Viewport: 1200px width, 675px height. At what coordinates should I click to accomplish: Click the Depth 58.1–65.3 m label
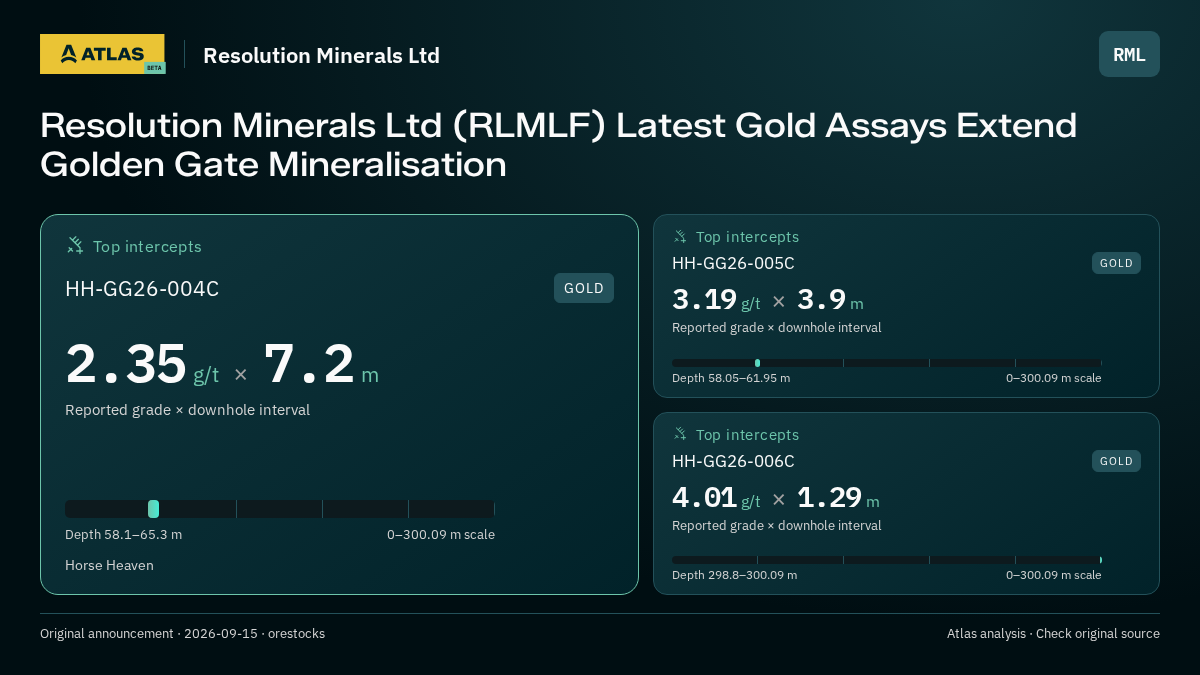124,534
